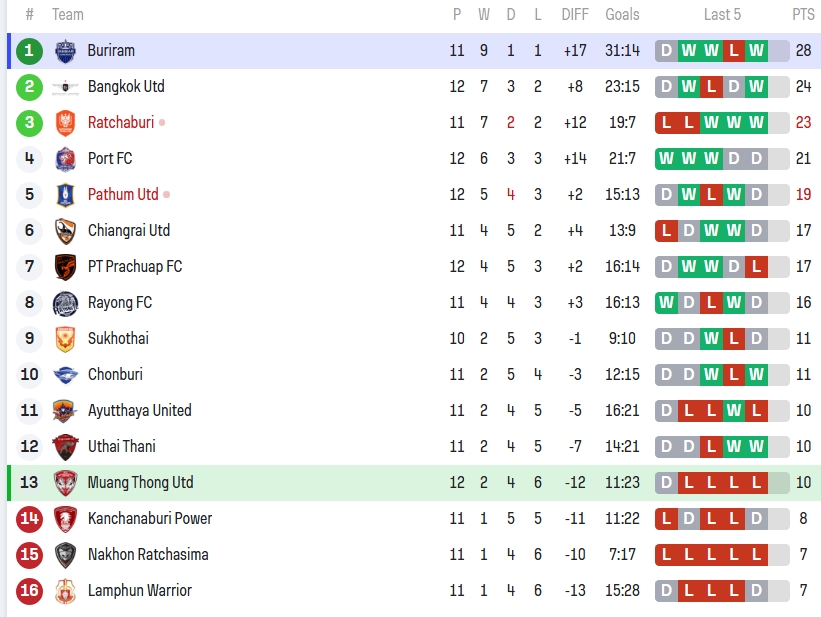821x617 pixels.
Task: Click the Last 5 column header
Action: (722, 15)
